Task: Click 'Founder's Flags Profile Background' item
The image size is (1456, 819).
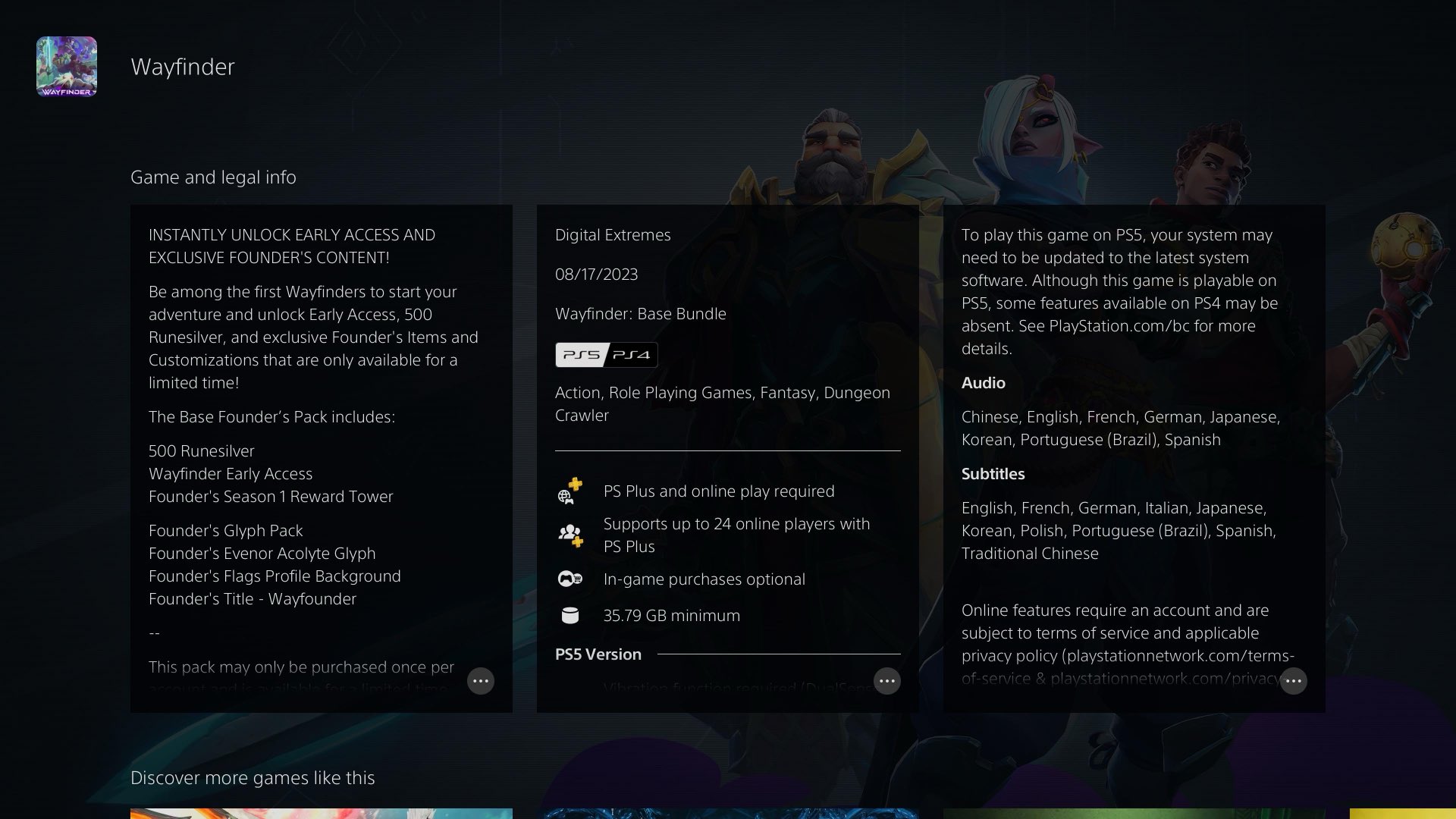Action: coord(275,576)
